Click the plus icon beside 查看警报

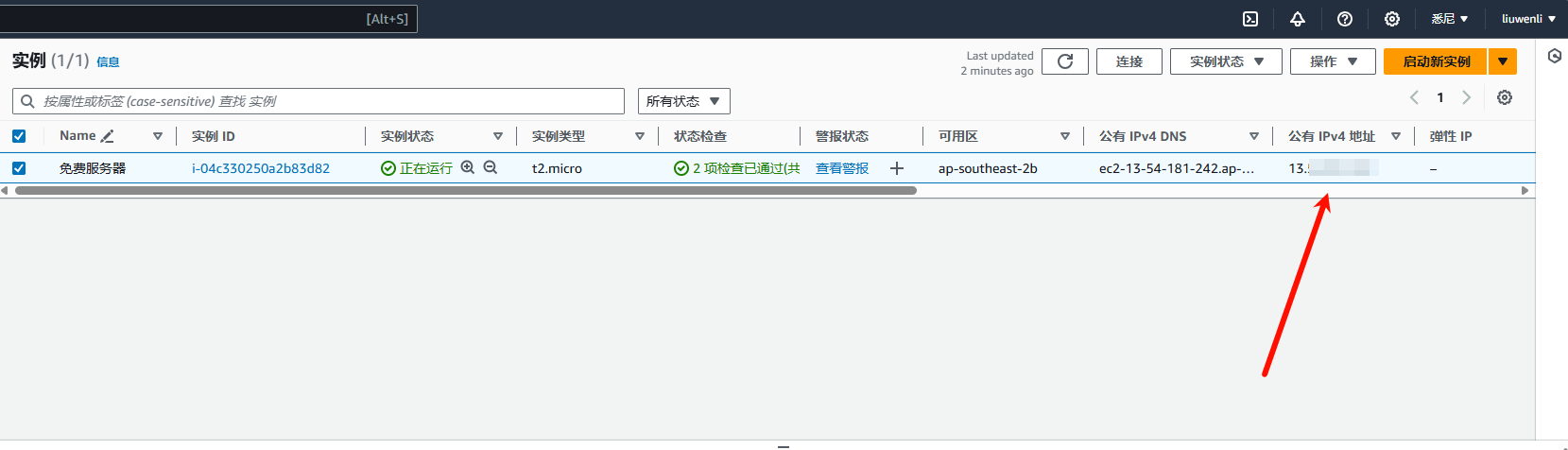897,168
